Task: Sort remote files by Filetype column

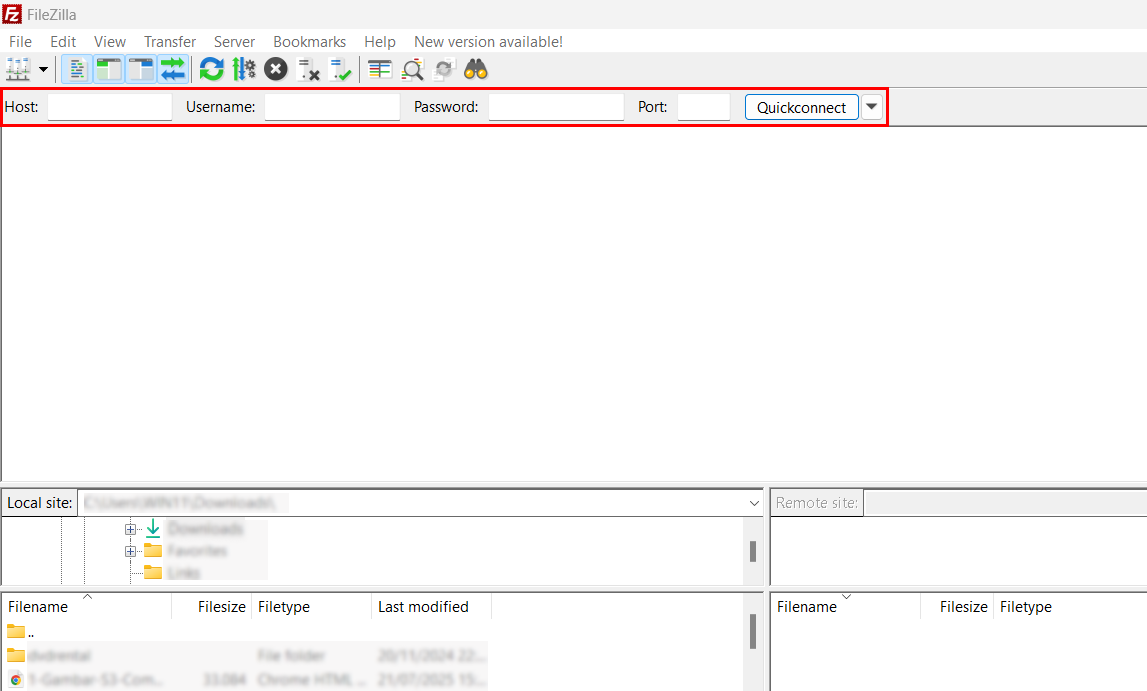Action: 1069,606
